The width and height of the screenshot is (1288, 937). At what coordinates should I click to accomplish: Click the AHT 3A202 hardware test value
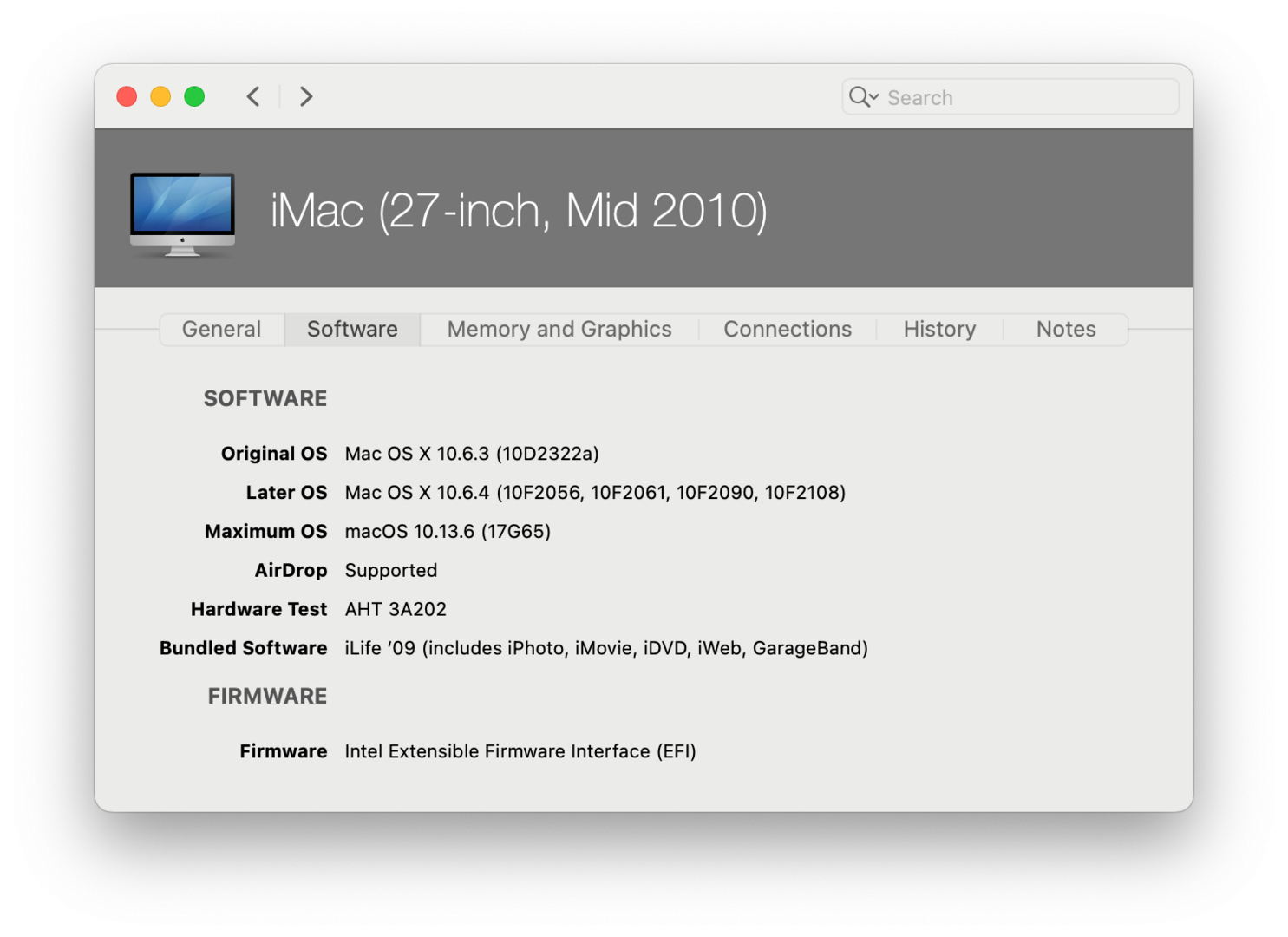[x=396, y=610]
